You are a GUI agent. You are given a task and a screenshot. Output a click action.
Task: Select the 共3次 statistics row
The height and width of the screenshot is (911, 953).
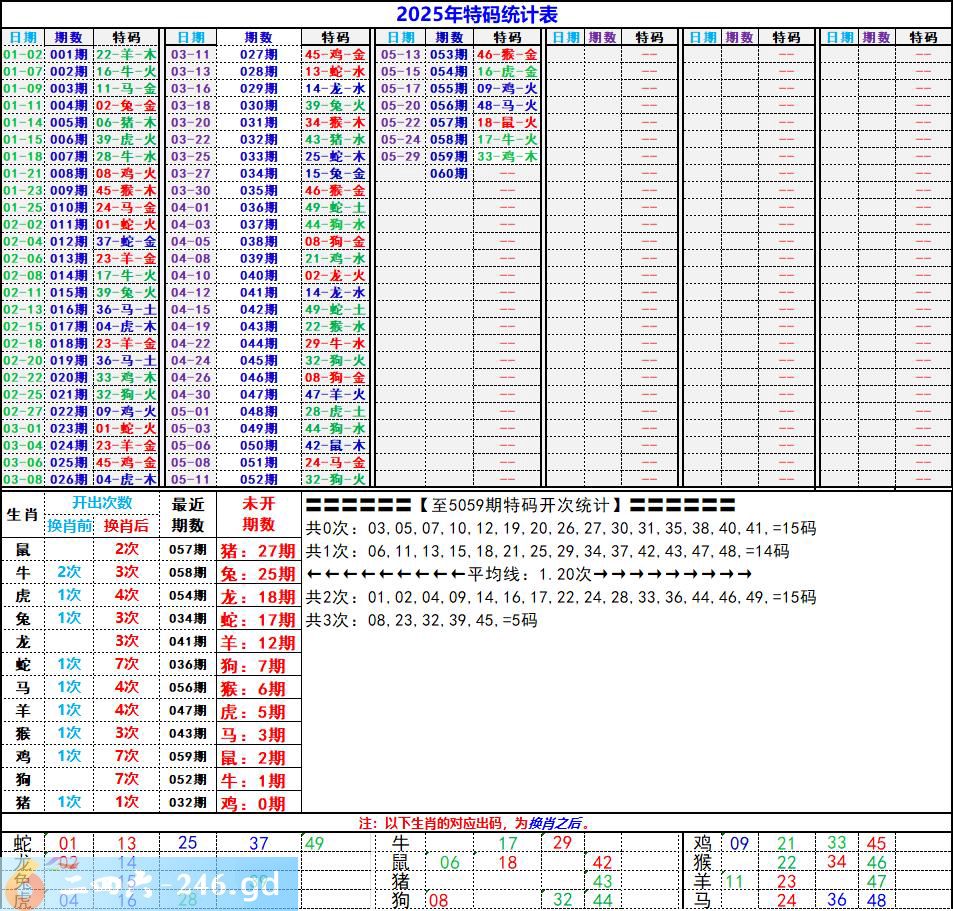tap(421, 620)
